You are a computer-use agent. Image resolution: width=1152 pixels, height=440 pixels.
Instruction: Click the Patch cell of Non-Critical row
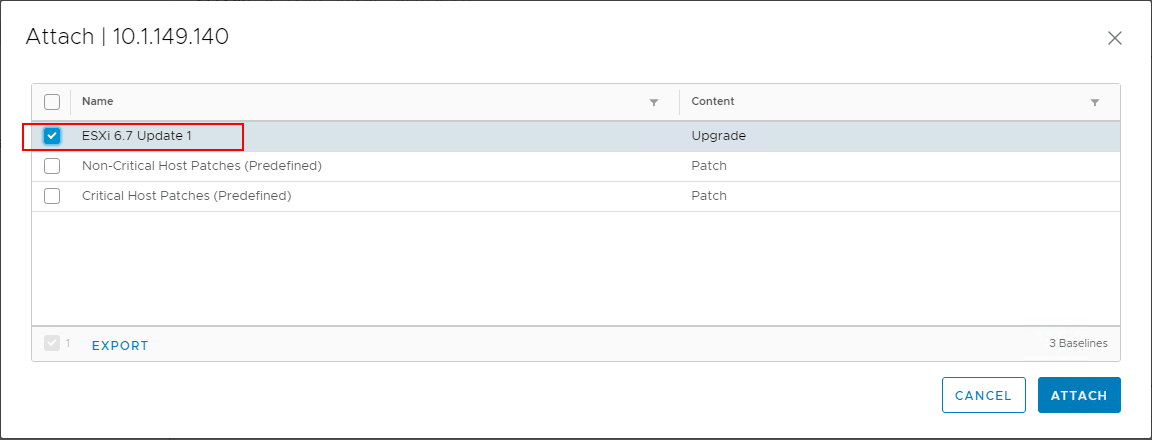coord(709,166)
